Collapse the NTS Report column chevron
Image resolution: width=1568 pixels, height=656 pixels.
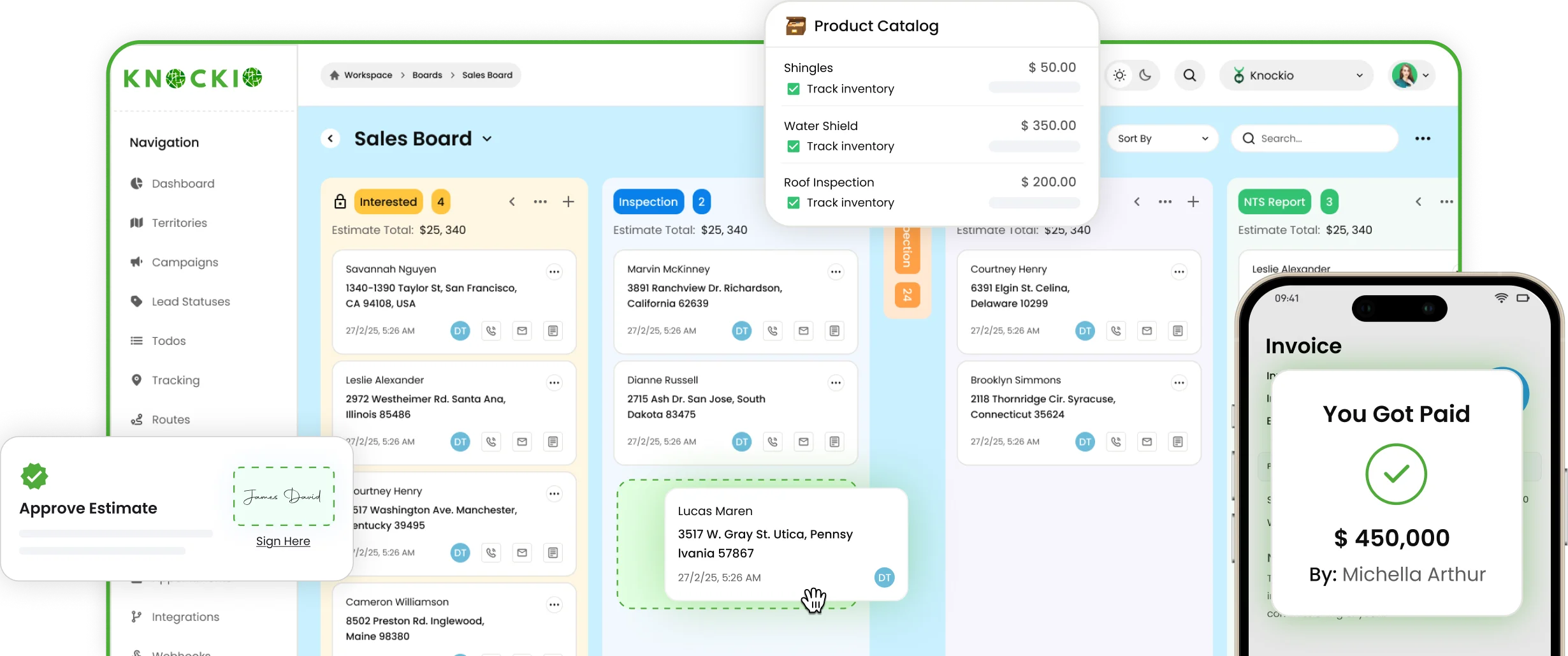pyautogui.click(x=1418, y=201)
